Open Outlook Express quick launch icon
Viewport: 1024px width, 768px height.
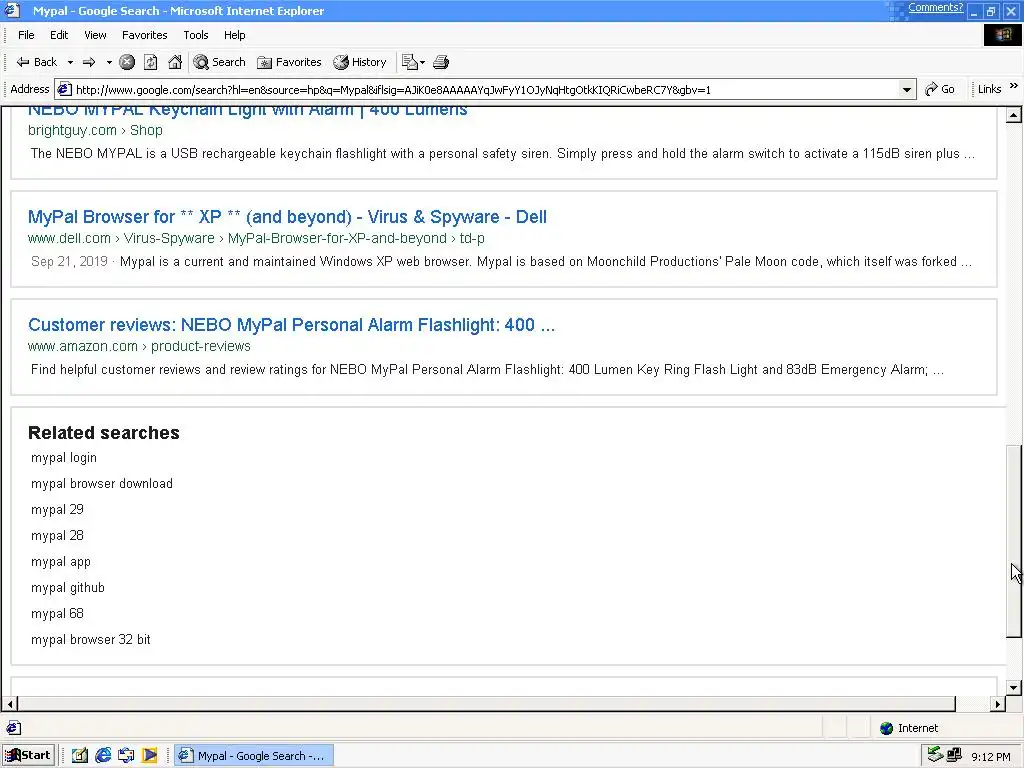click(126, 756)
